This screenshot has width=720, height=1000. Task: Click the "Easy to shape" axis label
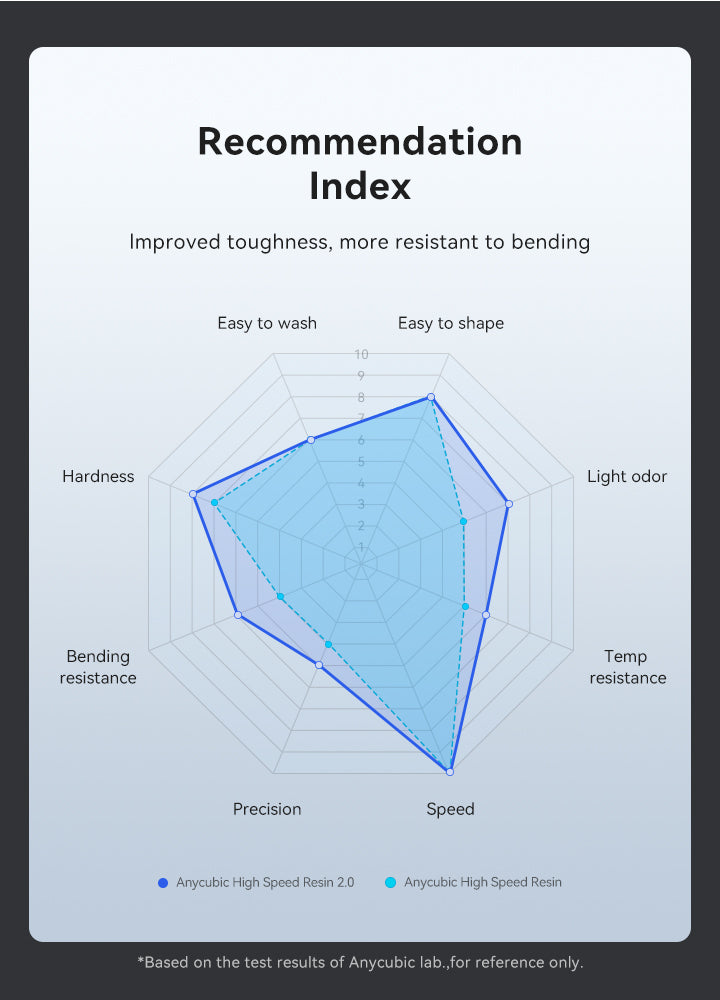(x=451, y=323)
